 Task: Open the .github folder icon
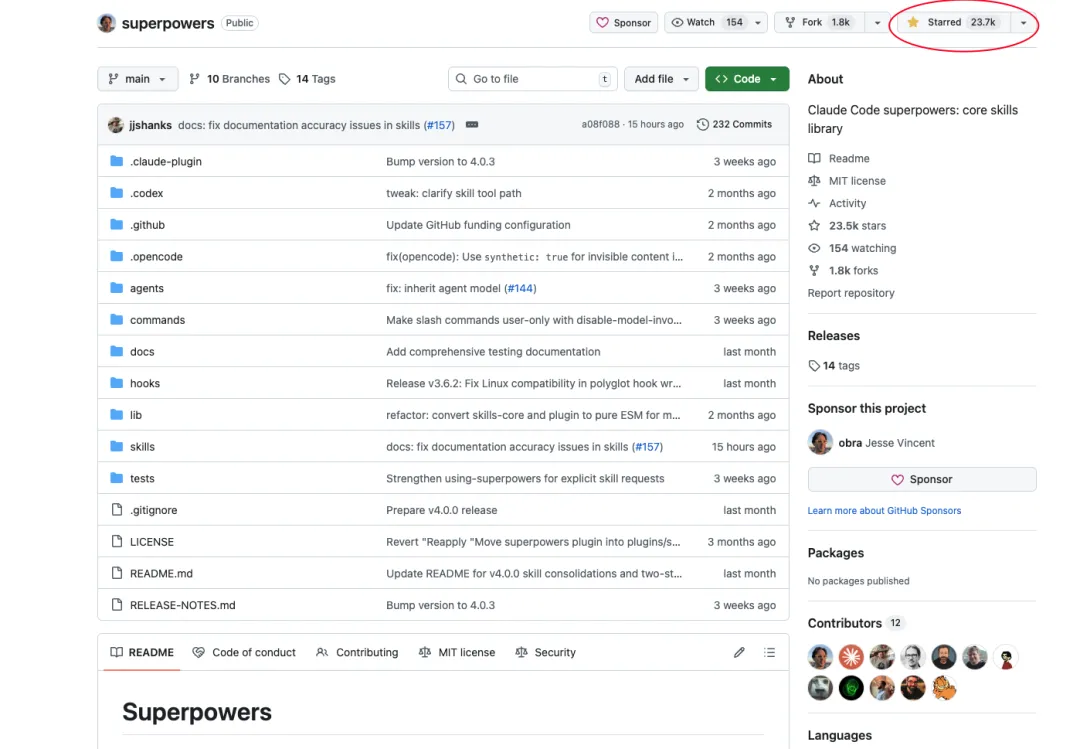(x=116, y=225)
